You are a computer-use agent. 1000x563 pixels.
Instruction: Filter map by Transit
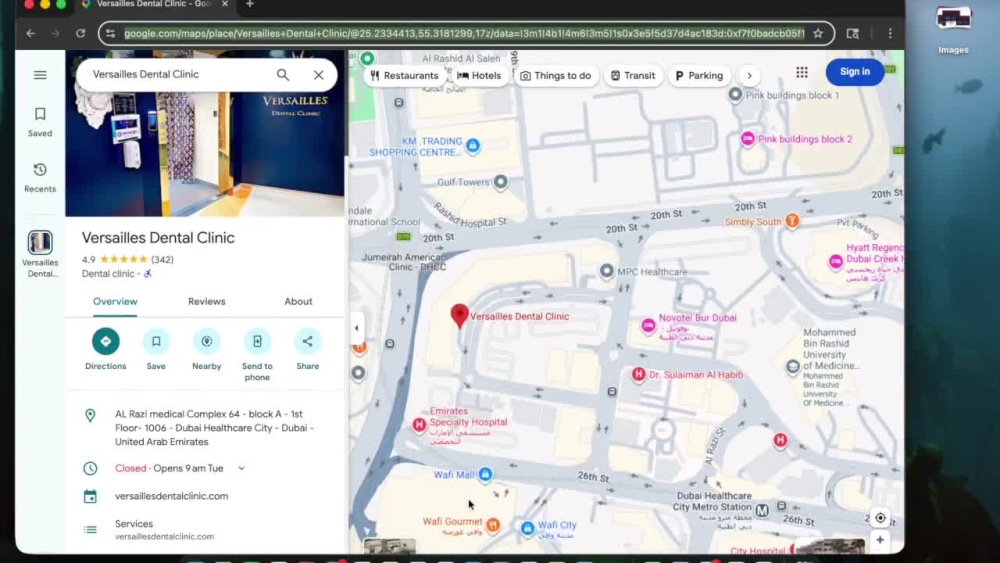click(633, 76)
